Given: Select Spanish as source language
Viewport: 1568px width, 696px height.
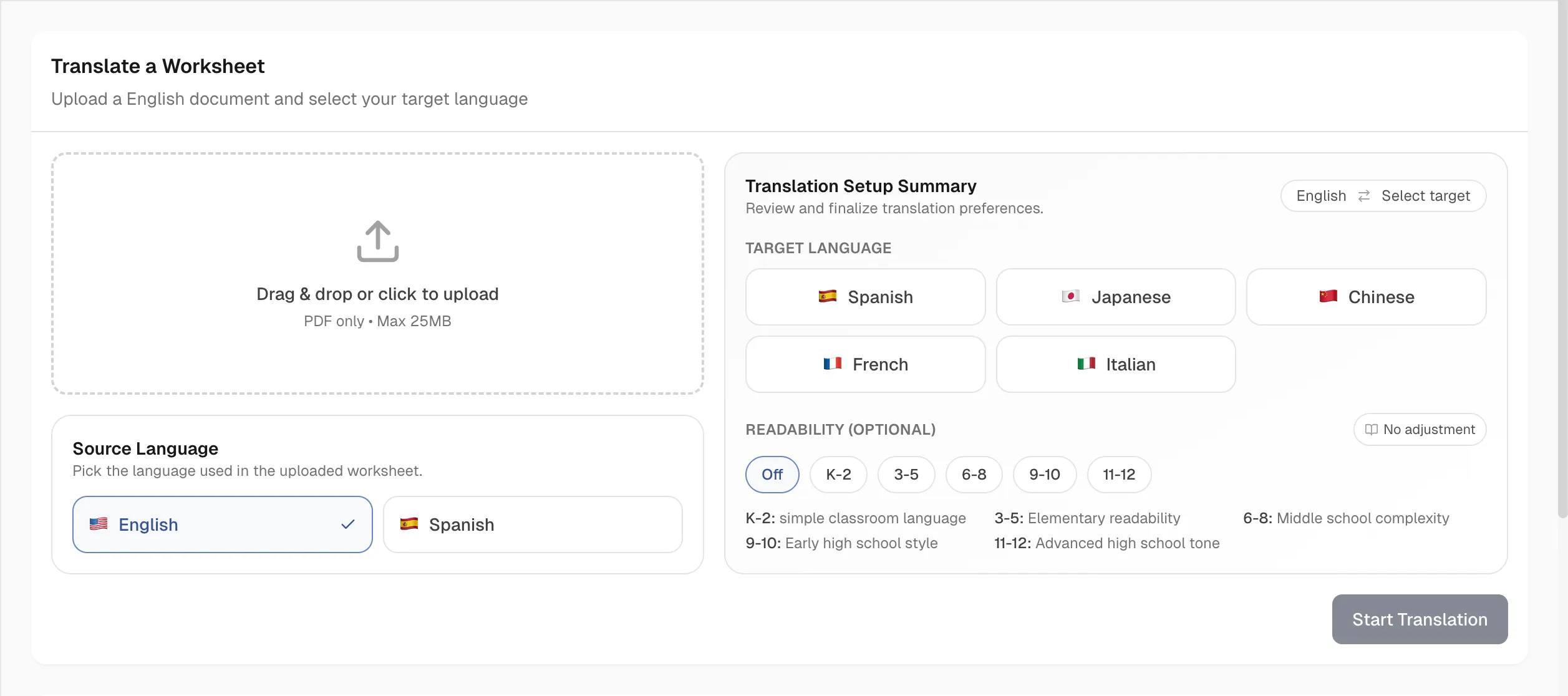Looking at the screenshot, I should (533, 524).
